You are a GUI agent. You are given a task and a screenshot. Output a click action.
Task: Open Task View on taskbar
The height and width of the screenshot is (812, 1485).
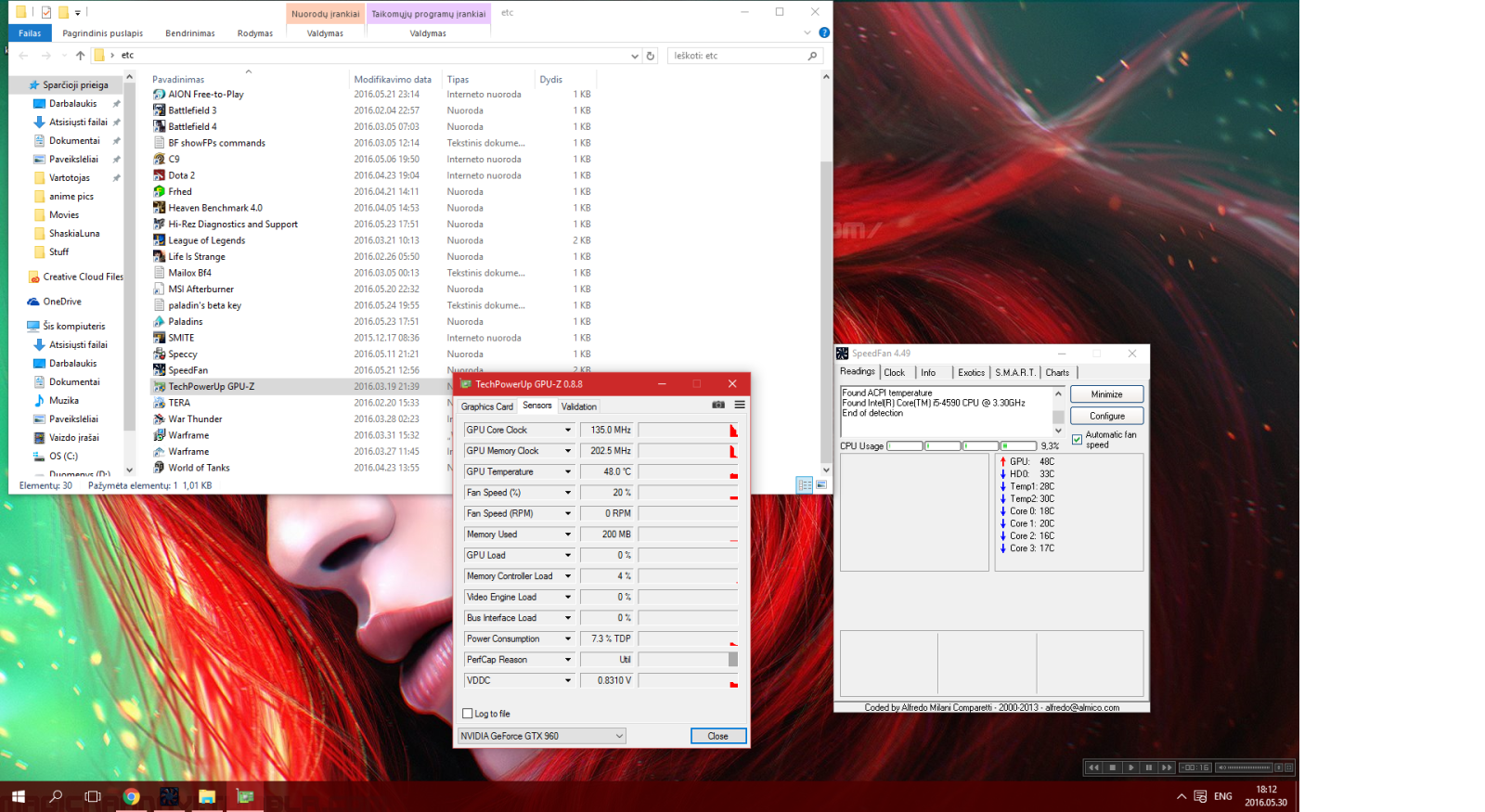click(x=93, y=796)
